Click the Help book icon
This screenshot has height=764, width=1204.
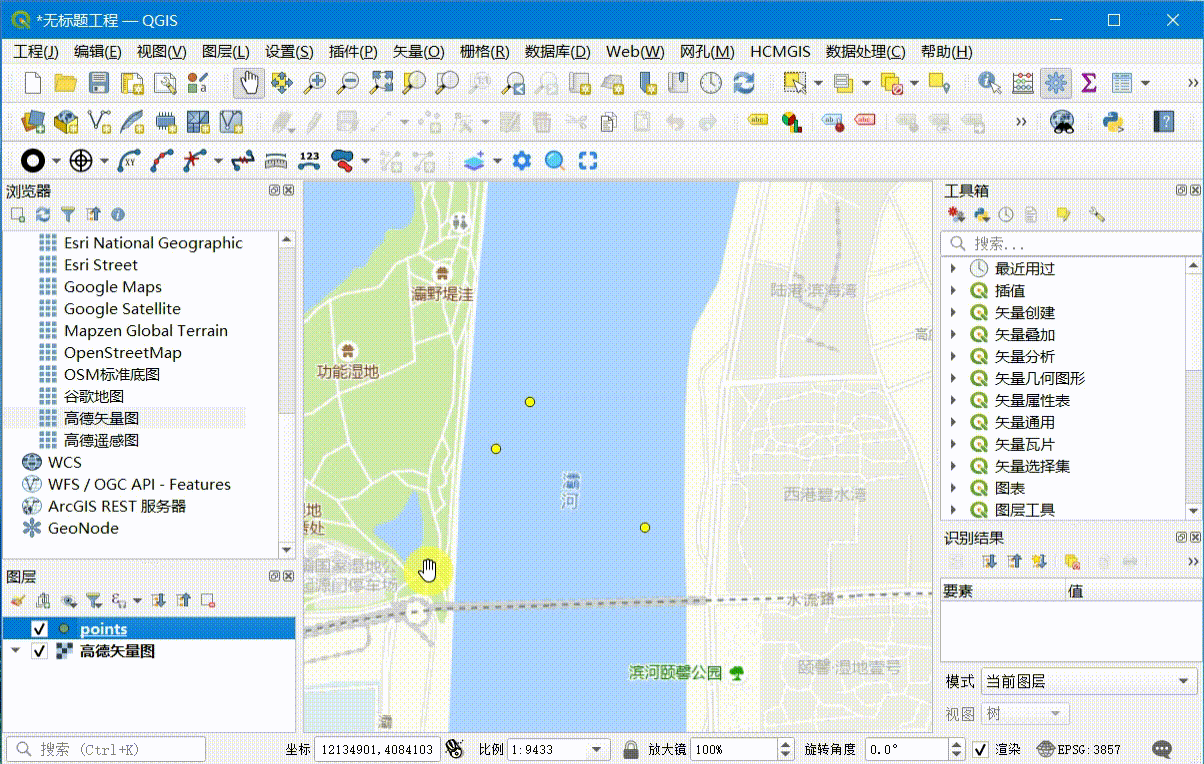coord(1163,122)
